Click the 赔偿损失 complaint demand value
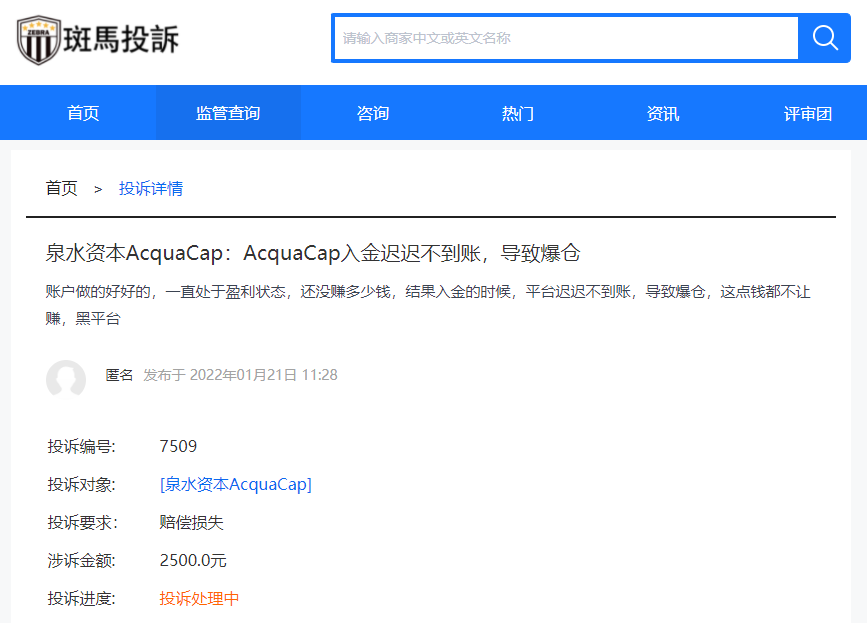867x623 pixels. pos(191,522)
